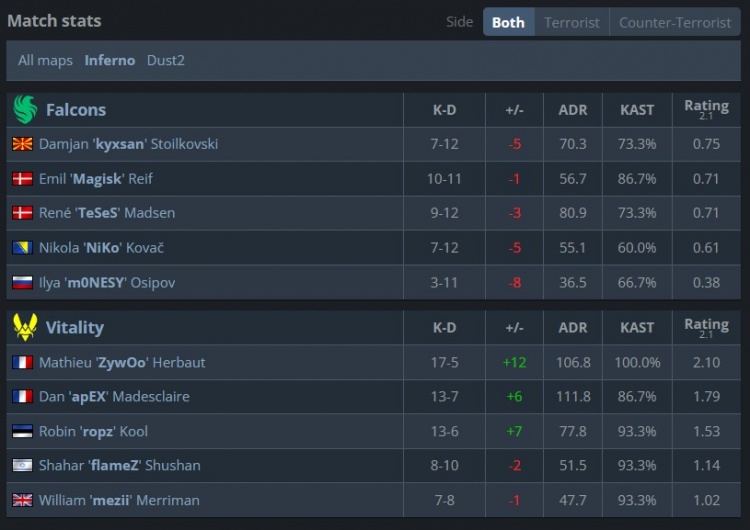The height and width of the screenshot is (530, 750).
Task: Click the Falcons Rating 2.1 column header
Action: (x=706, y=109)
